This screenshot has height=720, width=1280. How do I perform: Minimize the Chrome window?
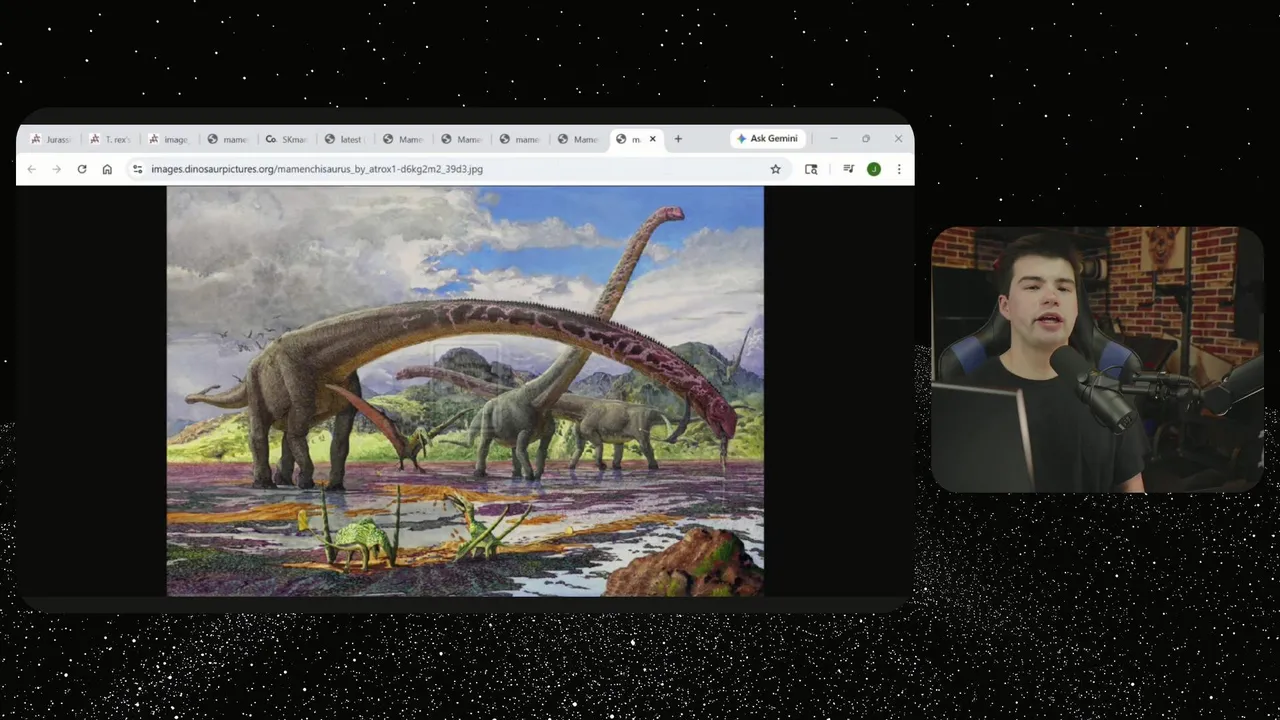click(833, 139)
